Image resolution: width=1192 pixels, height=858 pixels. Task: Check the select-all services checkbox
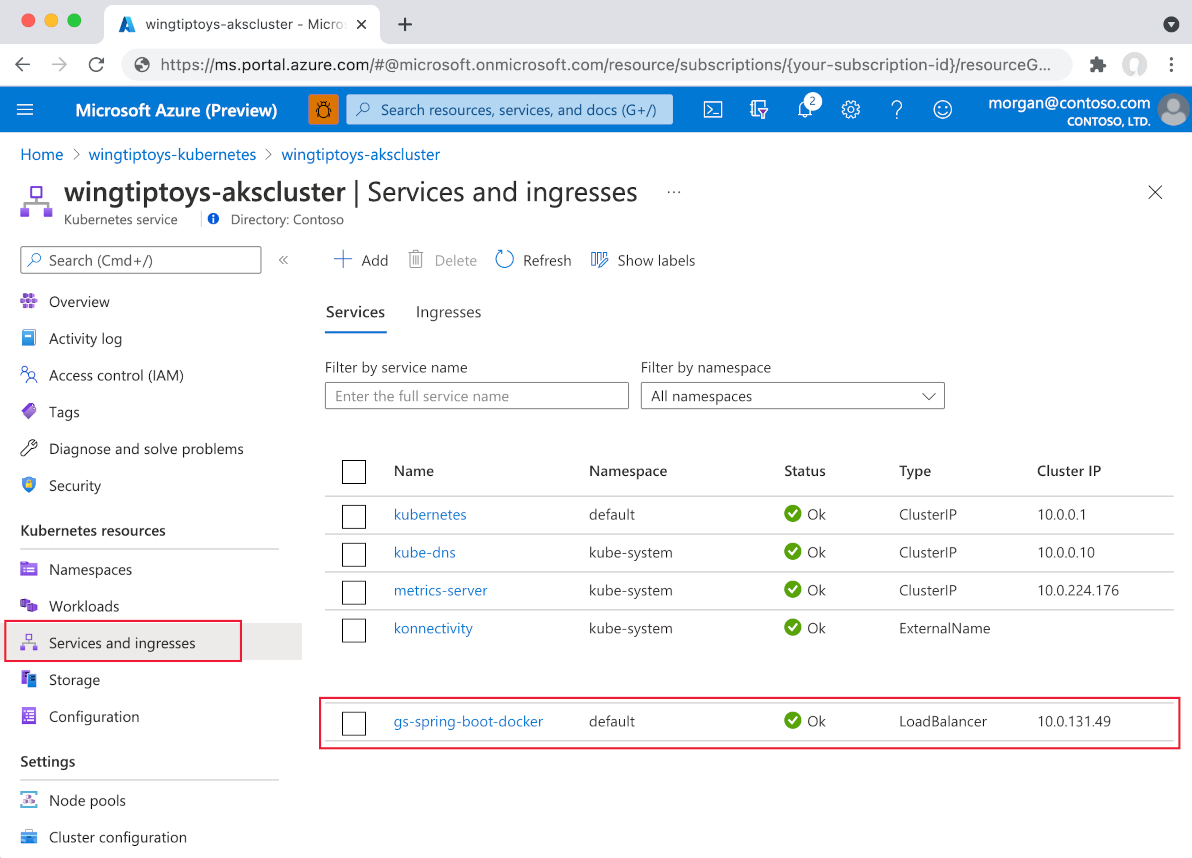(354, 471)
